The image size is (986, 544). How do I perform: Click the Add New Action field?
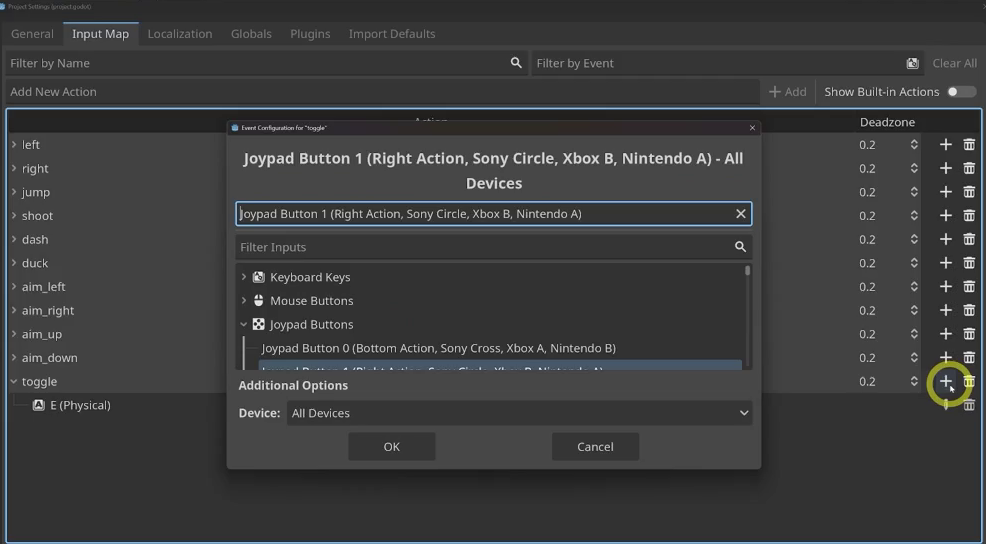coord(382,92)
